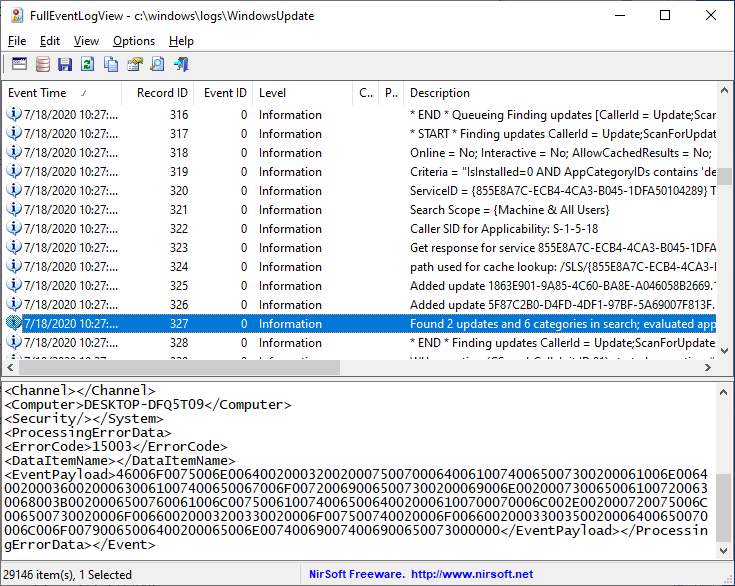Click horizontal scrollbar right arrow
The width and height of the screenshot is (735, 586).
pos(708,368)
